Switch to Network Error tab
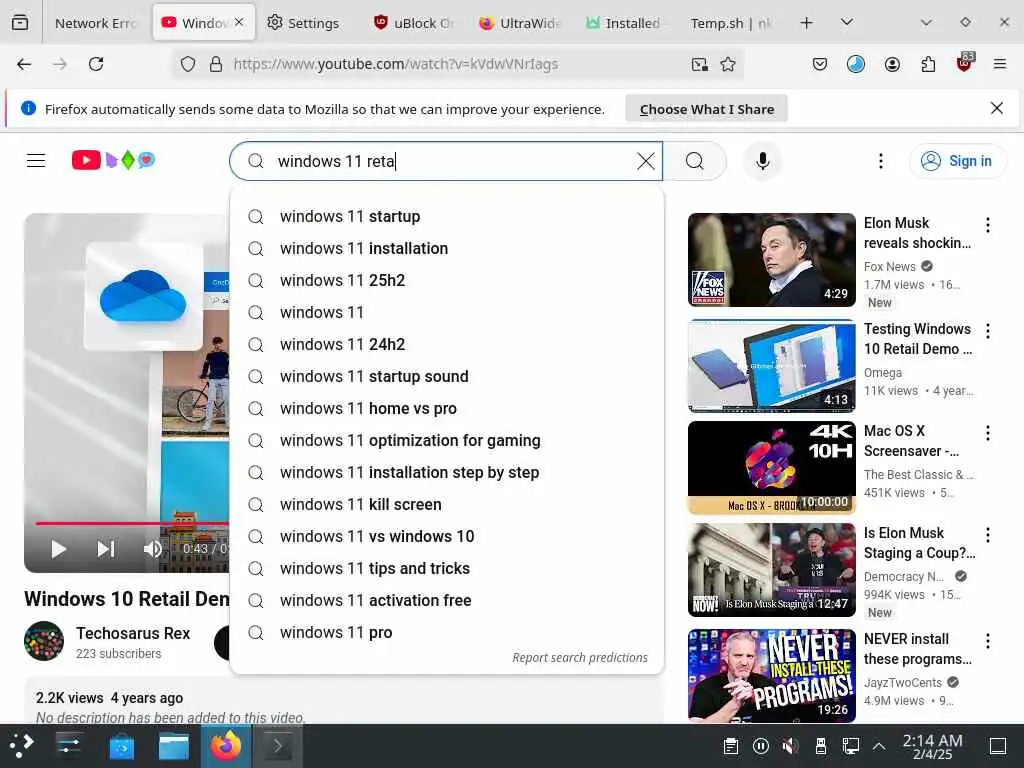 click(95, 23)
